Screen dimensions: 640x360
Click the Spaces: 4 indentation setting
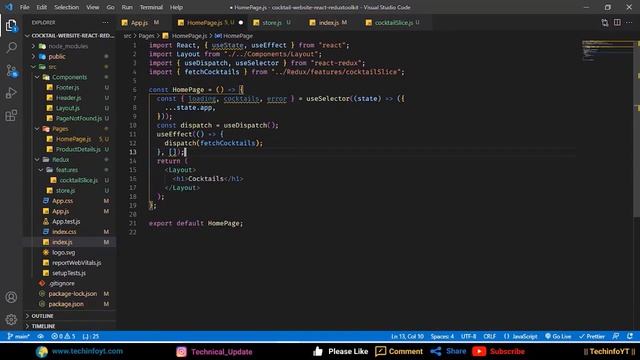click(442, 336)
